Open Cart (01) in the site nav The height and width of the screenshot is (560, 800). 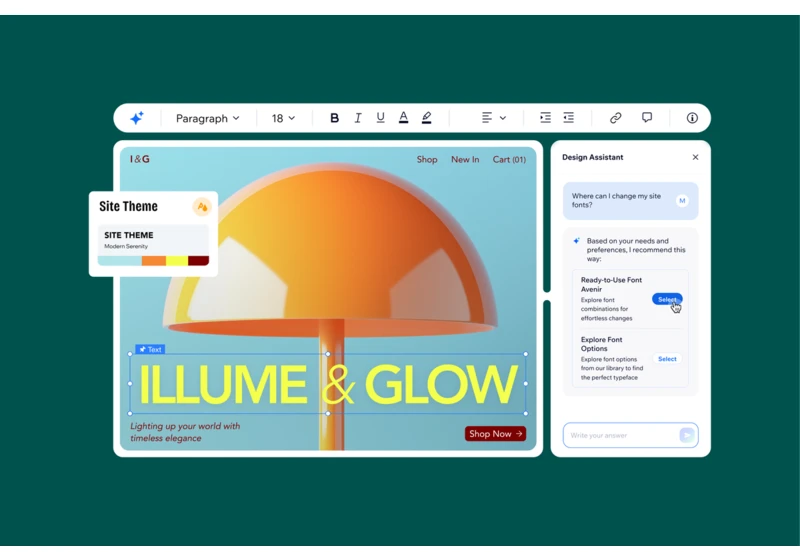509,160
